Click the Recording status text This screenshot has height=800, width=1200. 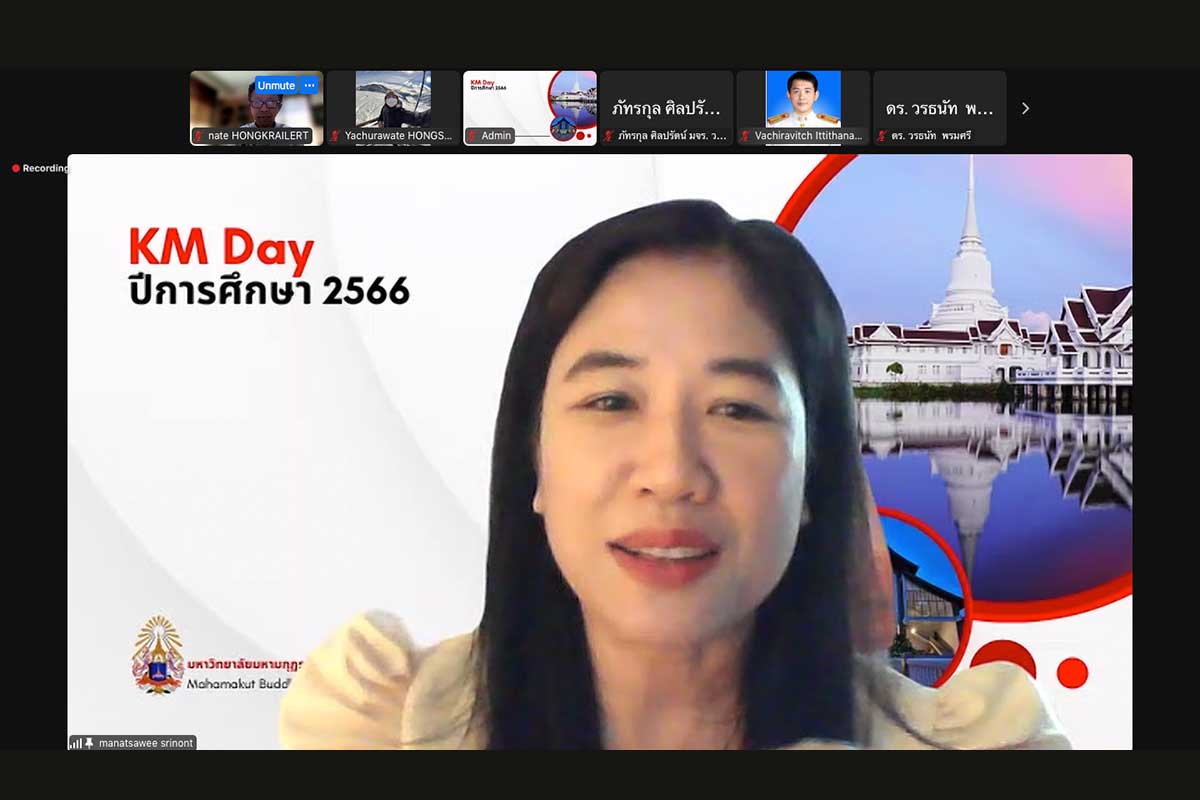(x=46, y=168)
